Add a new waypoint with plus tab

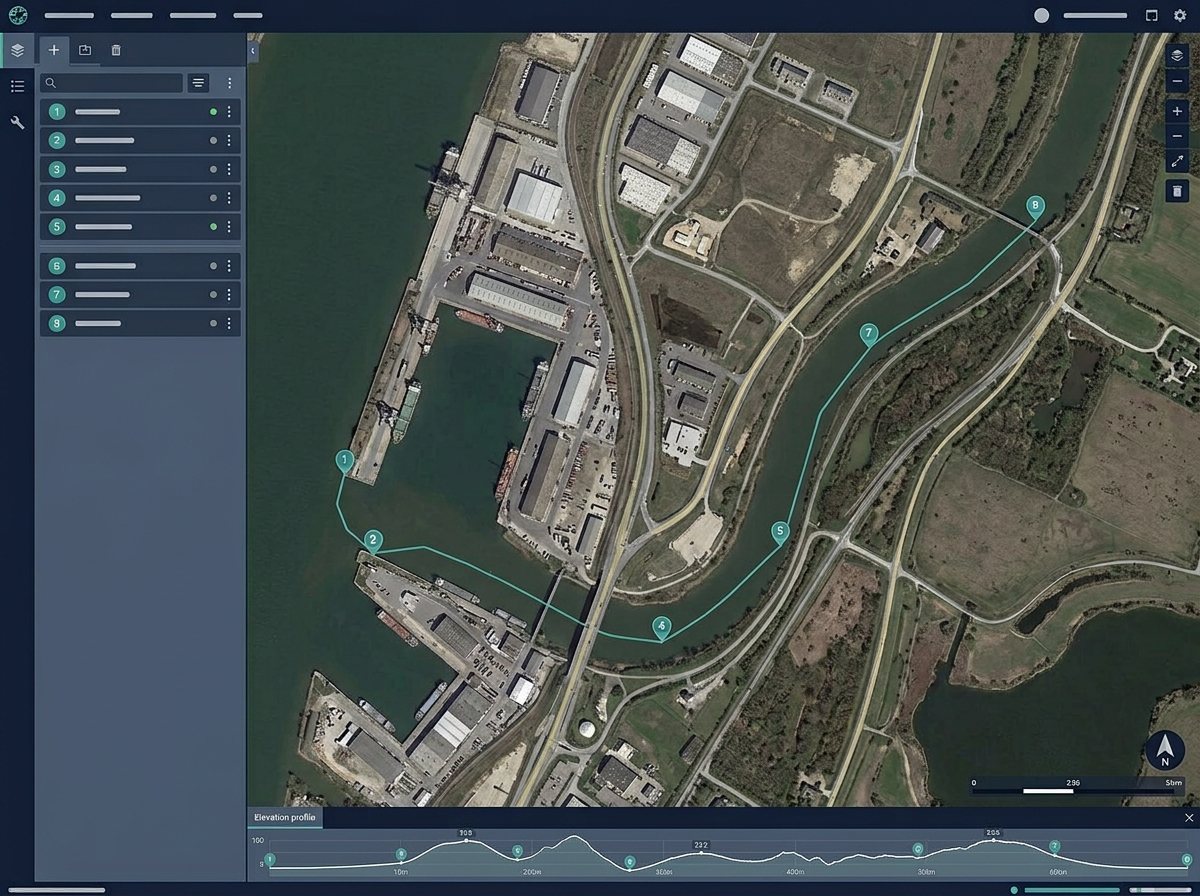pyautogui.click(x=54, y=50)
